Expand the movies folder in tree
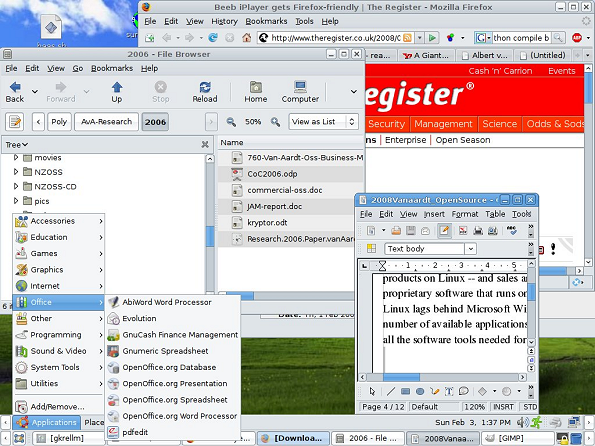 (x=16, y=157)
